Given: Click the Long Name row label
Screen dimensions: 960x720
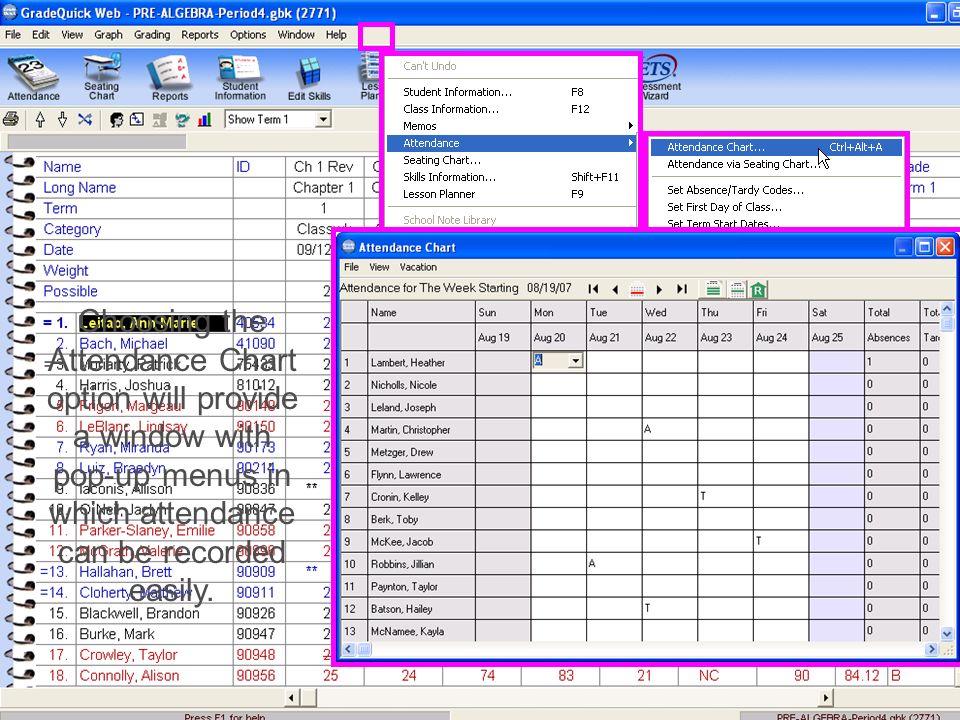Looking at the screenshot, I should 80,188.
